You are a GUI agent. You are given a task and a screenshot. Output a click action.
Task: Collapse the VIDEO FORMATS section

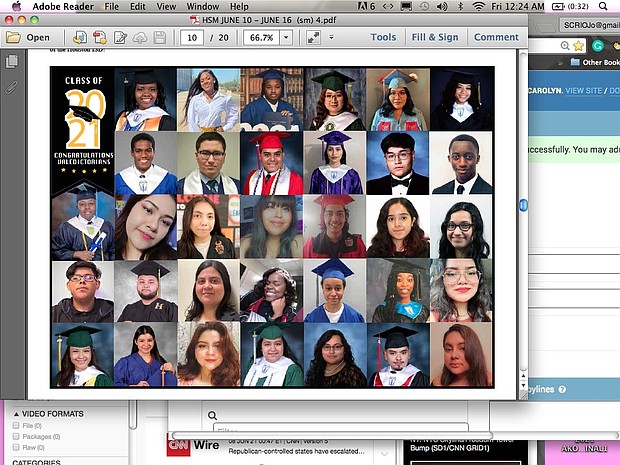tap(15, 413)
